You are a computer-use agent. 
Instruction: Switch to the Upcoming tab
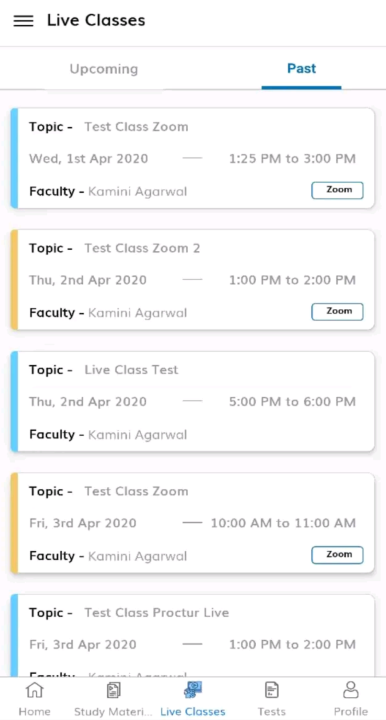pos(104,69)
